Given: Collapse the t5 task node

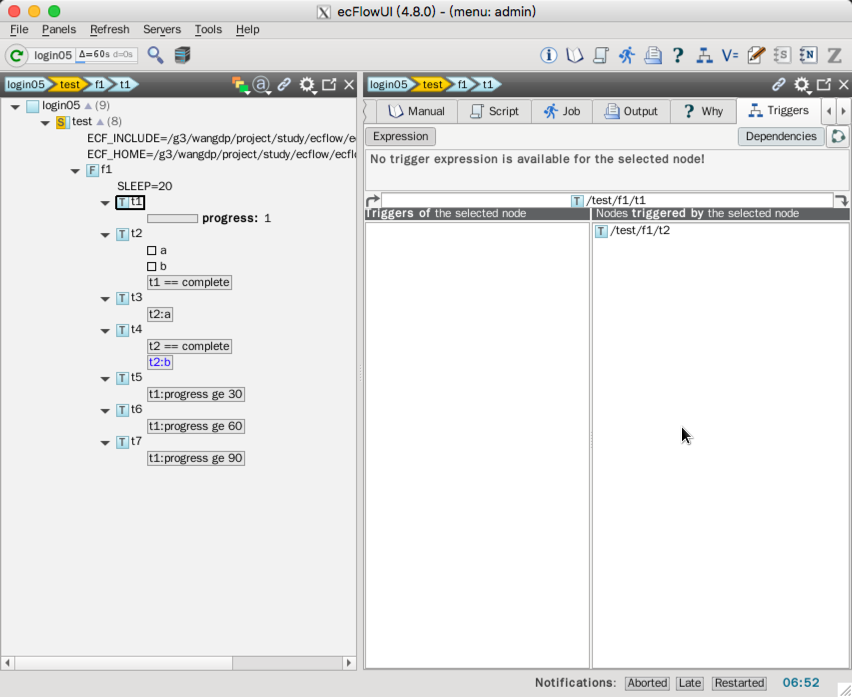Looking at the screenshot, I should 106,378.
